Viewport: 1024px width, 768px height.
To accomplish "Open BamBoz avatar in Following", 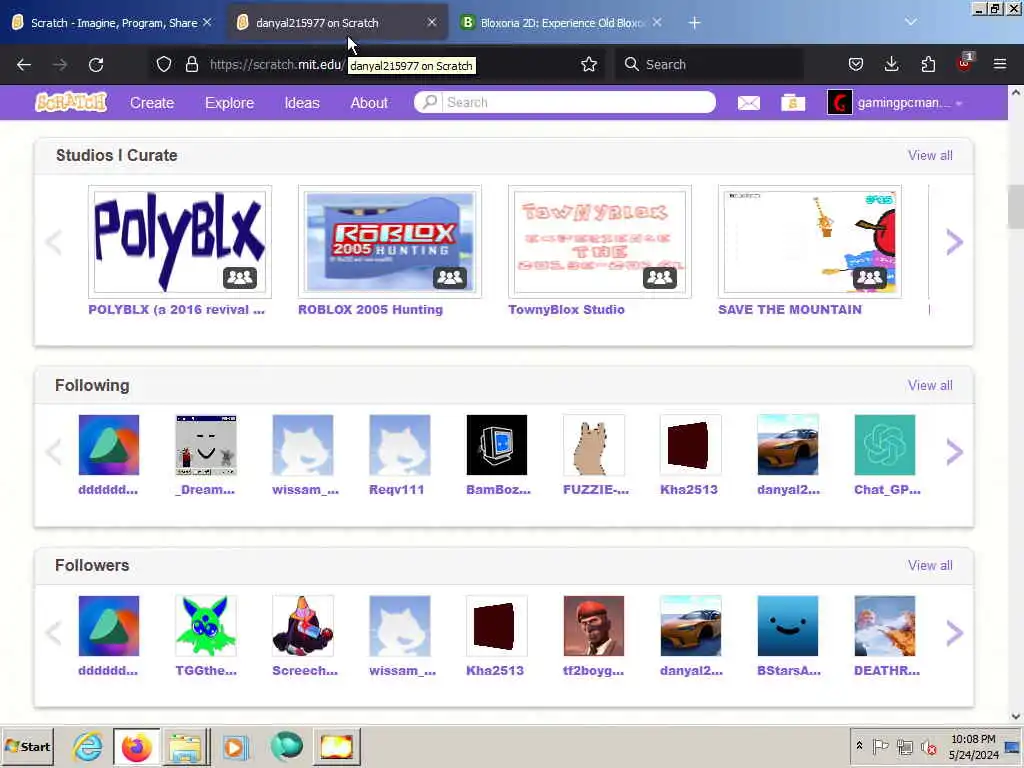I will (496, 445).
